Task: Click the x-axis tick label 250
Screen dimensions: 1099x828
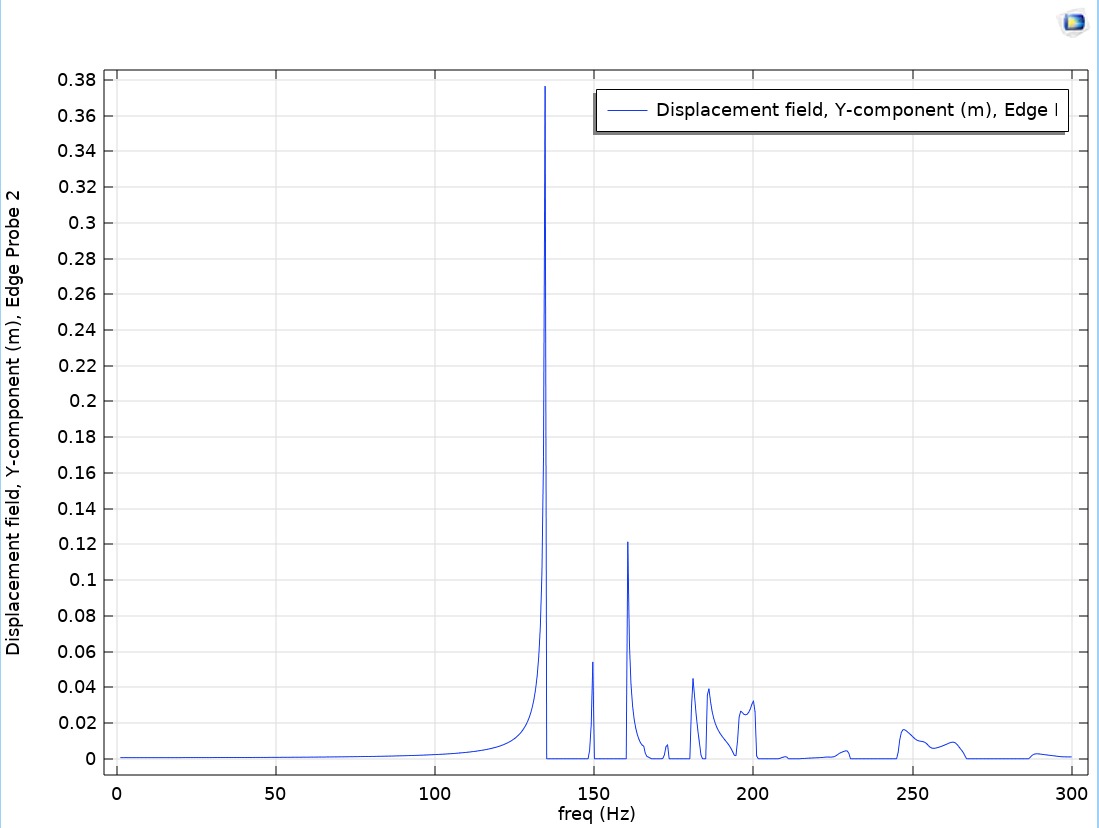Action: [912, 794]
